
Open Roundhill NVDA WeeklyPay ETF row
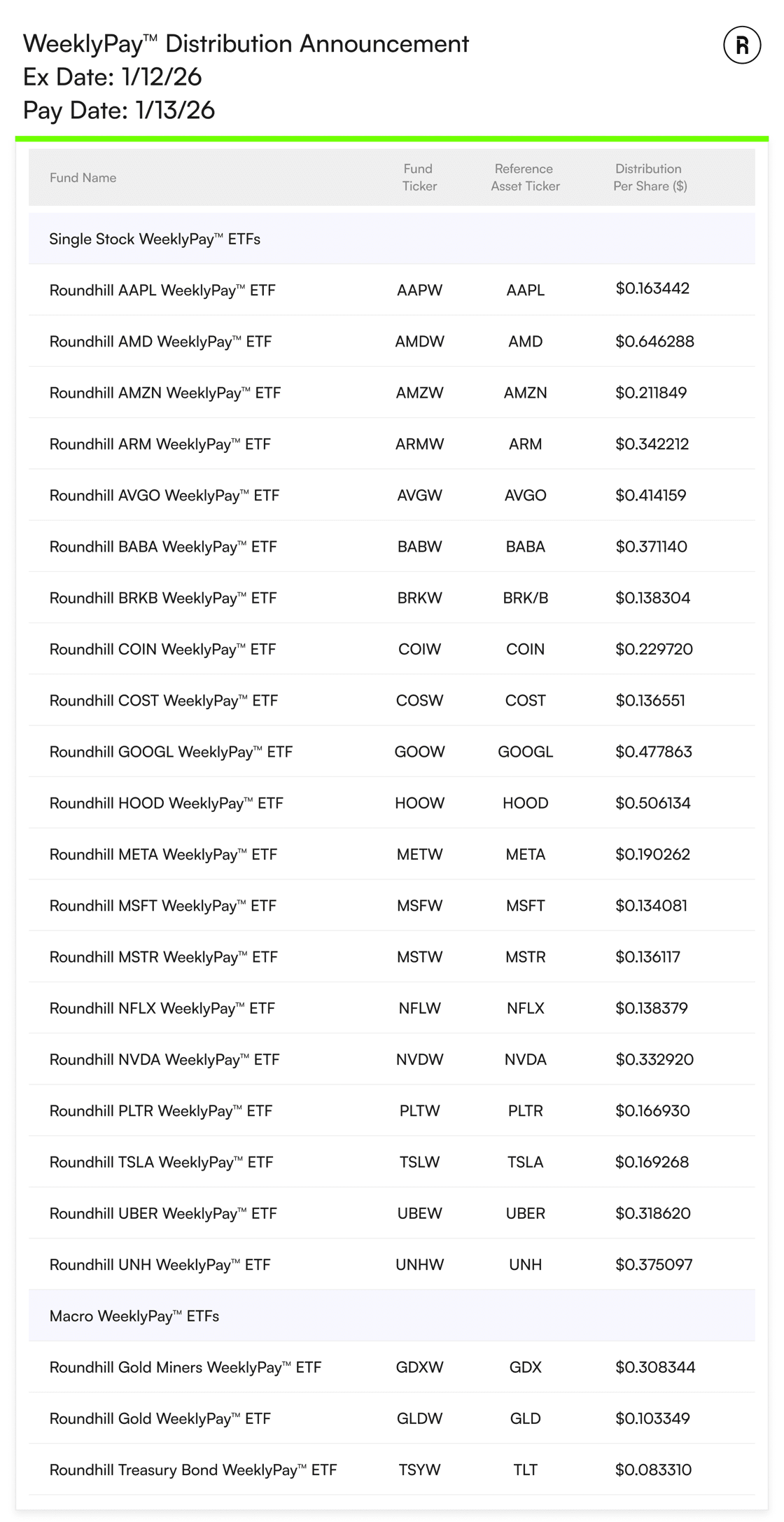coord(164,1060)
